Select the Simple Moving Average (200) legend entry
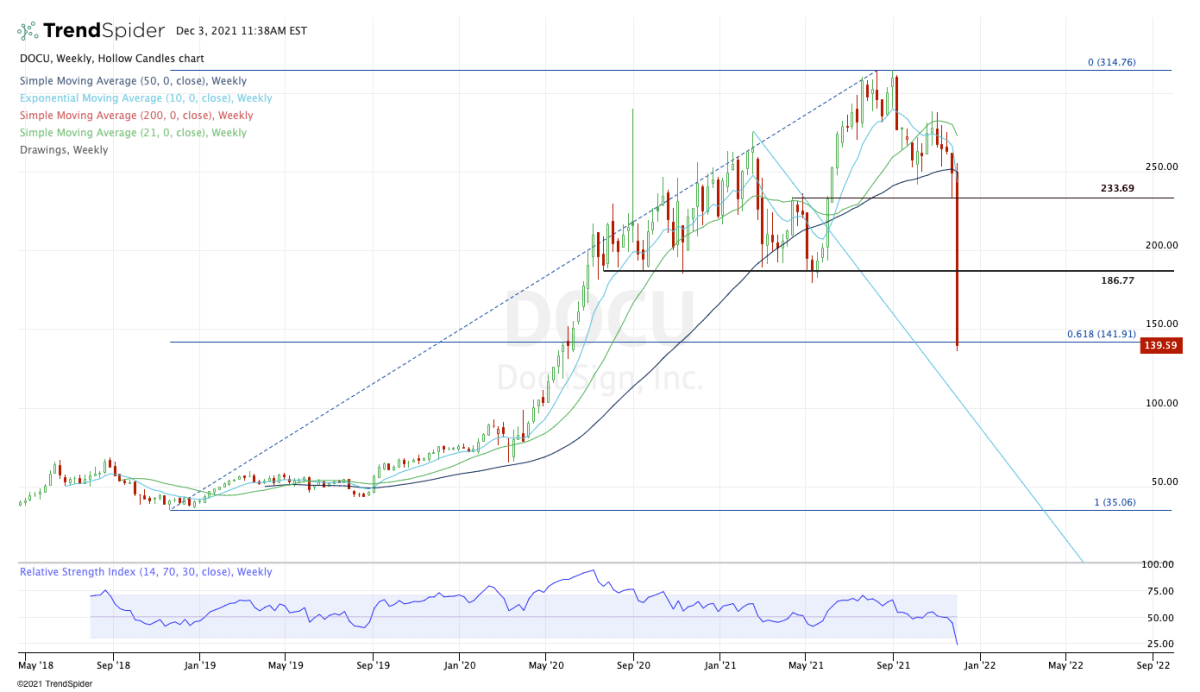The width and height of the screenshot is (1200, 692). click(135, 115)
